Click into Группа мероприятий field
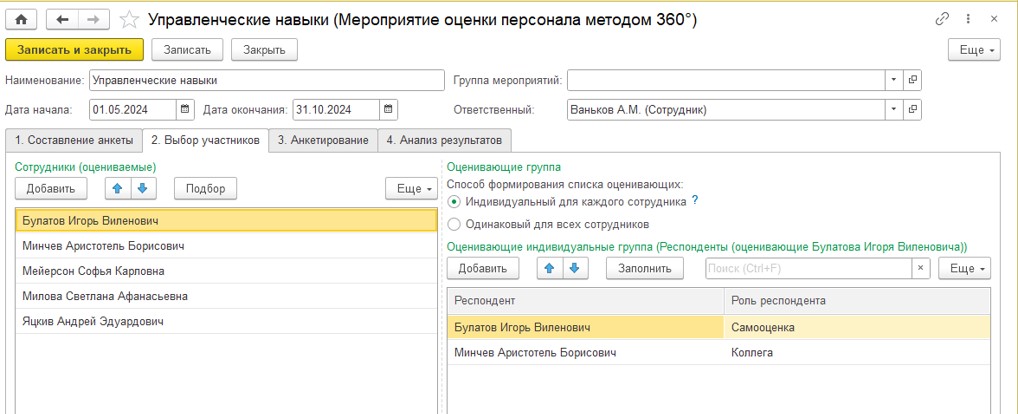 (x=726, y=80)
